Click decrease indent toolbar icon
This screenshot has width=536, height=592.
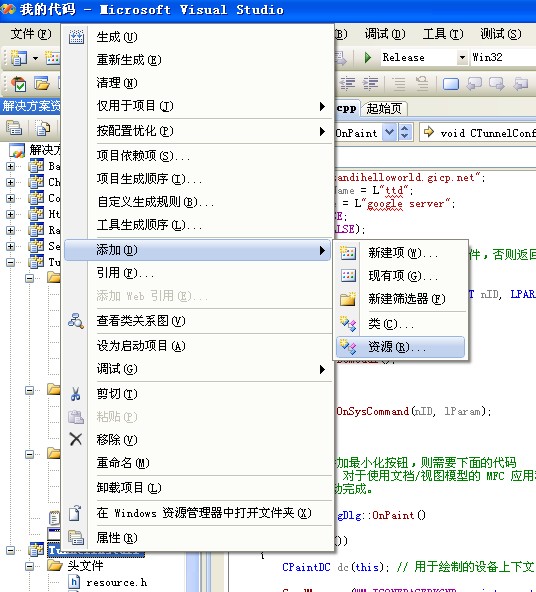[347, 83]
